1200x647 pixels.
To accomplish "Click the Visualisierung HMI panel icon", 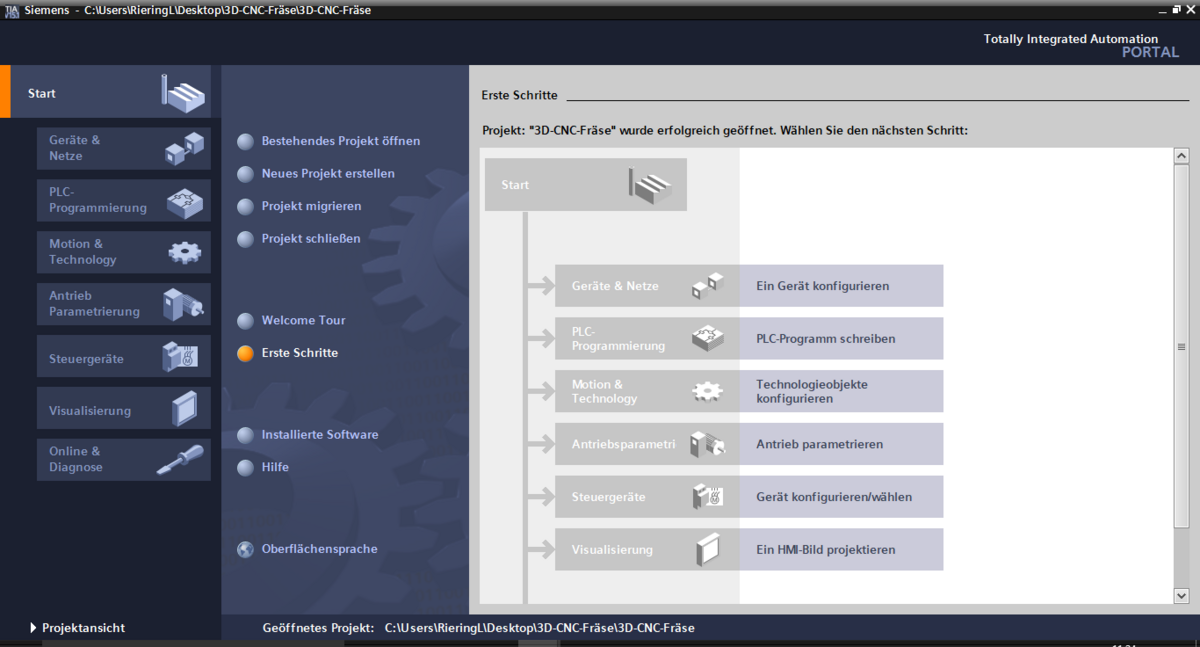I will coord(184,409).
